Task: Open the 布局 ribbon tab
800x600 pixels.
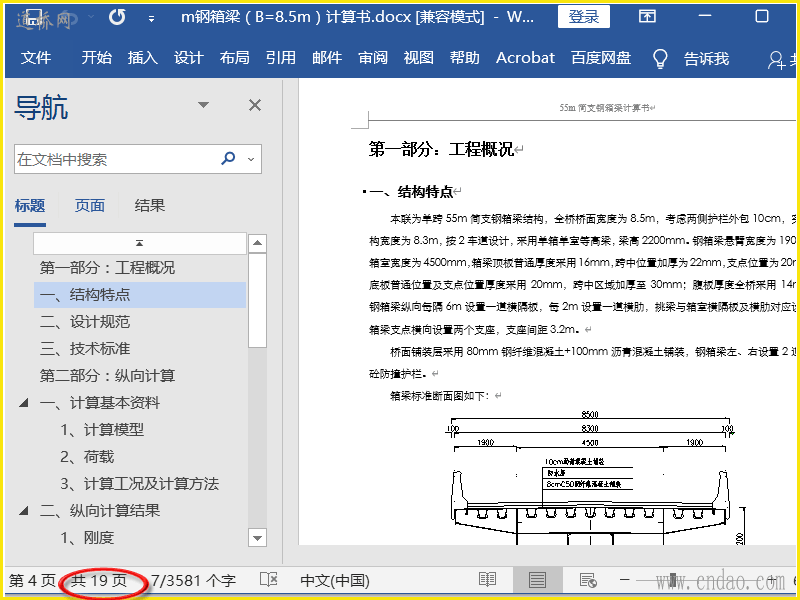Action: click(x=234, y=58)
